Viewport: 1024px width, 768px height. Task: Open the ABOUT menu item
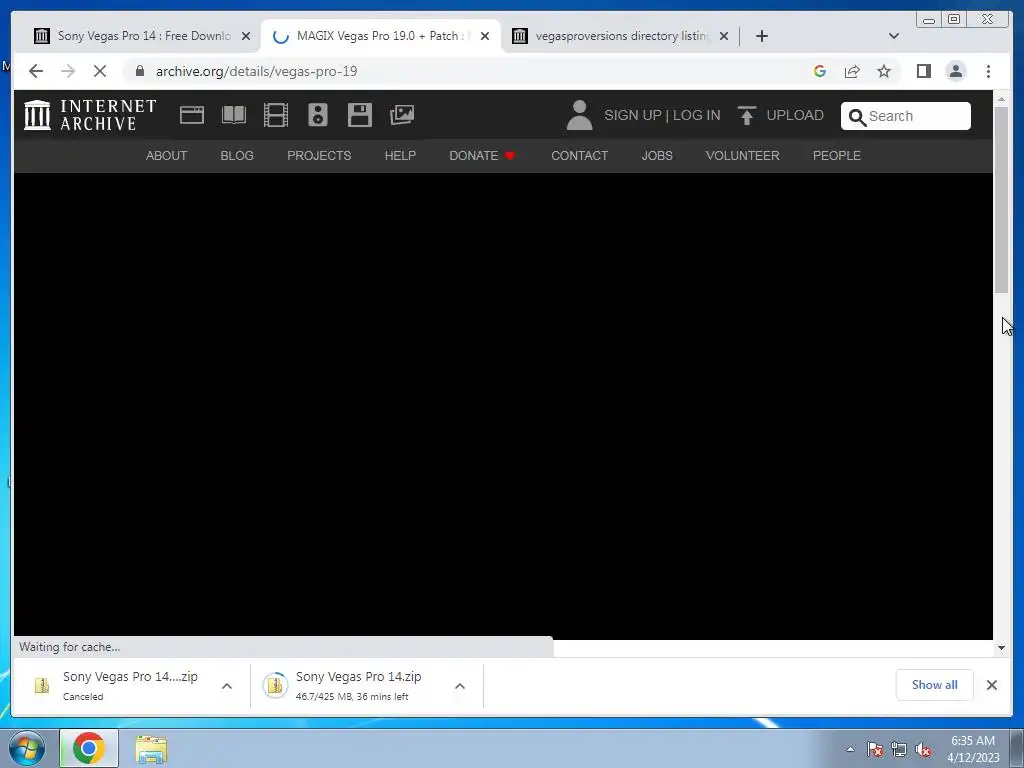click(167, 155)
